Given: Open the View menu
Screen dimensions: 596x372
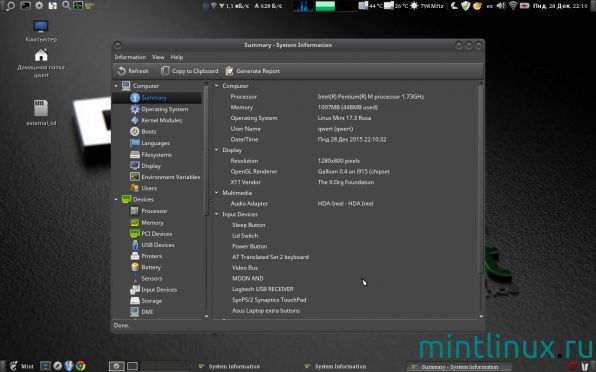Looking at the screenshot, I should (158, 57).
